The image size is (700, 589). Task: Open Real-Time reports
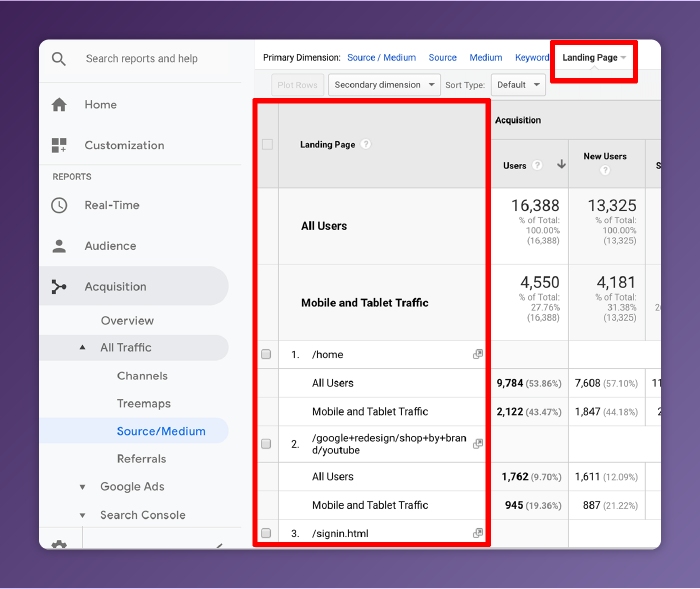[112, 205]
